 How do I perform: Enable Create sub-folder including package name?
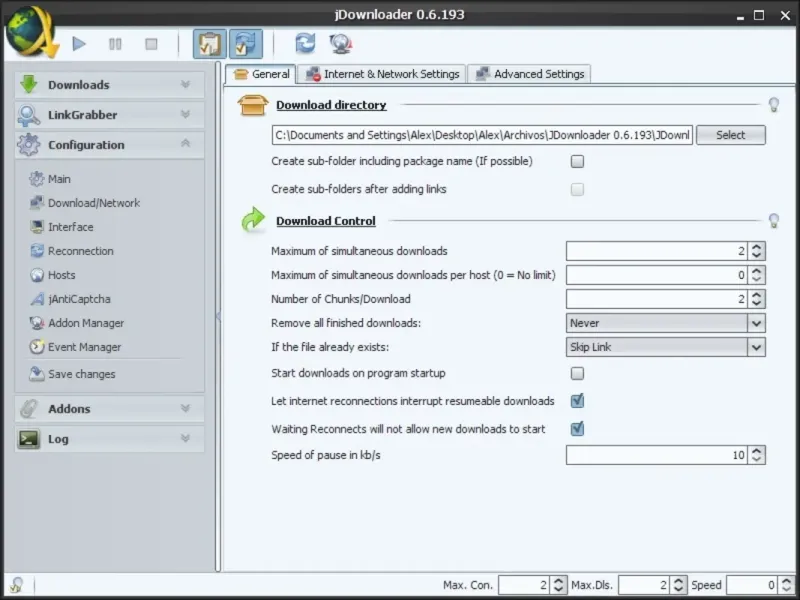pyautogui.click(x=577, y=162)
